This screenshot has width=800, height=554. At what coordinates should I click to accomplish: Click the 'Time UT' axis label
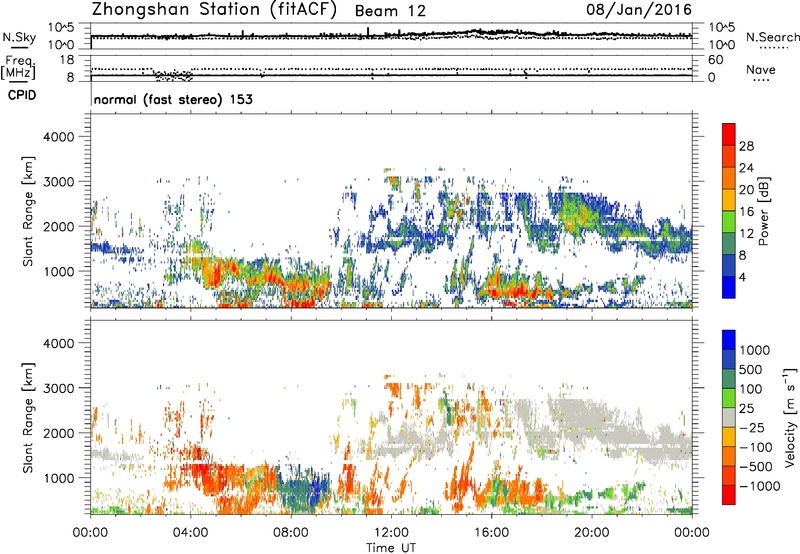pyautogui.click(x=391, y=548)
